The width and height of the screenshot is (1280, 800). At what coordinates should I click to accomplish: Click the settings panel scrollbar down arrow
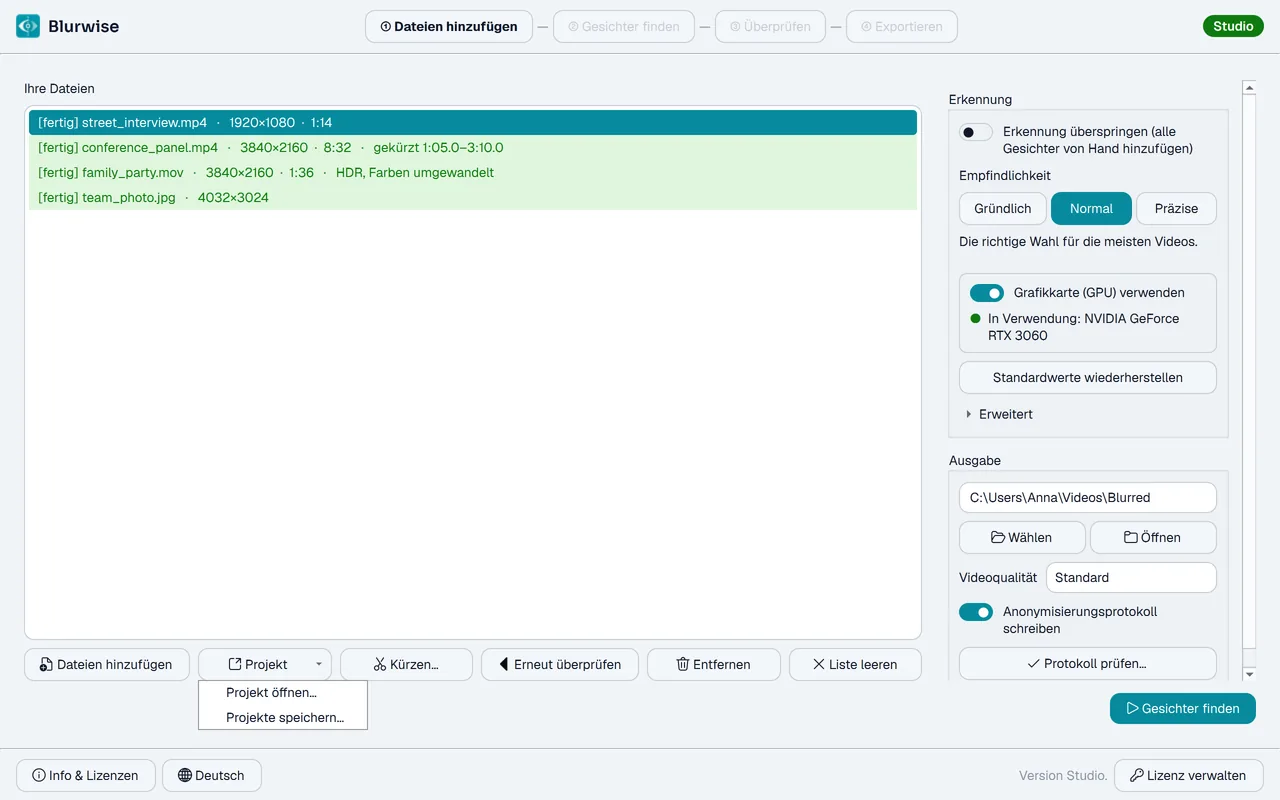coord(1249,675)
